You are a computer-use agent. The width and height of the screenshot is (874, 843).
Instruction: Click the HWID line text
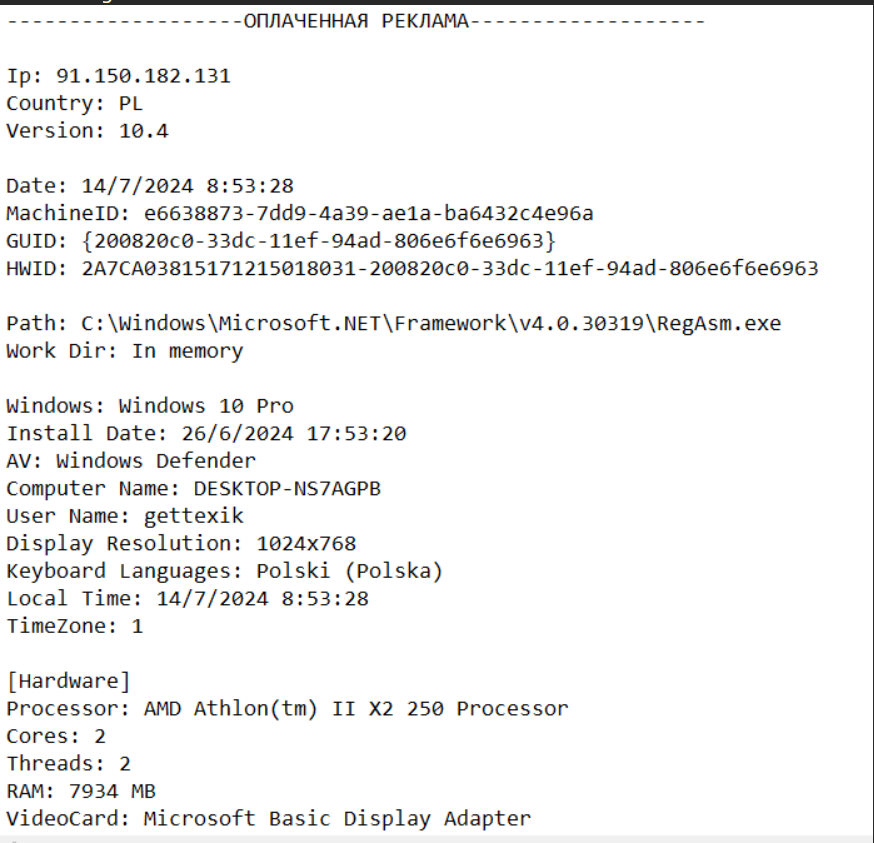[x=412, y=268]
